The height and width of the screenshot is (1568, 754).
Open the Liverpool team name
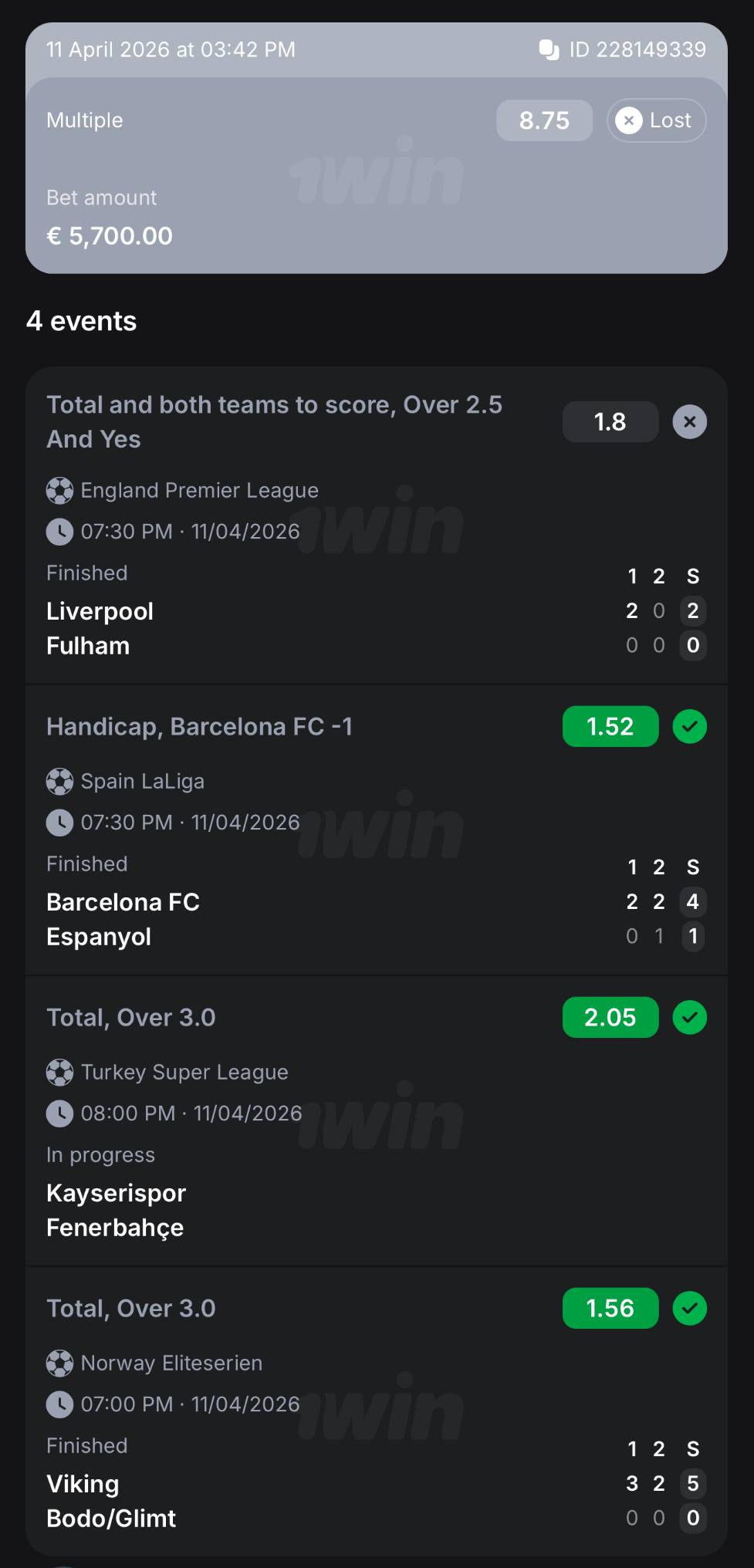pyautogui.click(x=100, y=611)
